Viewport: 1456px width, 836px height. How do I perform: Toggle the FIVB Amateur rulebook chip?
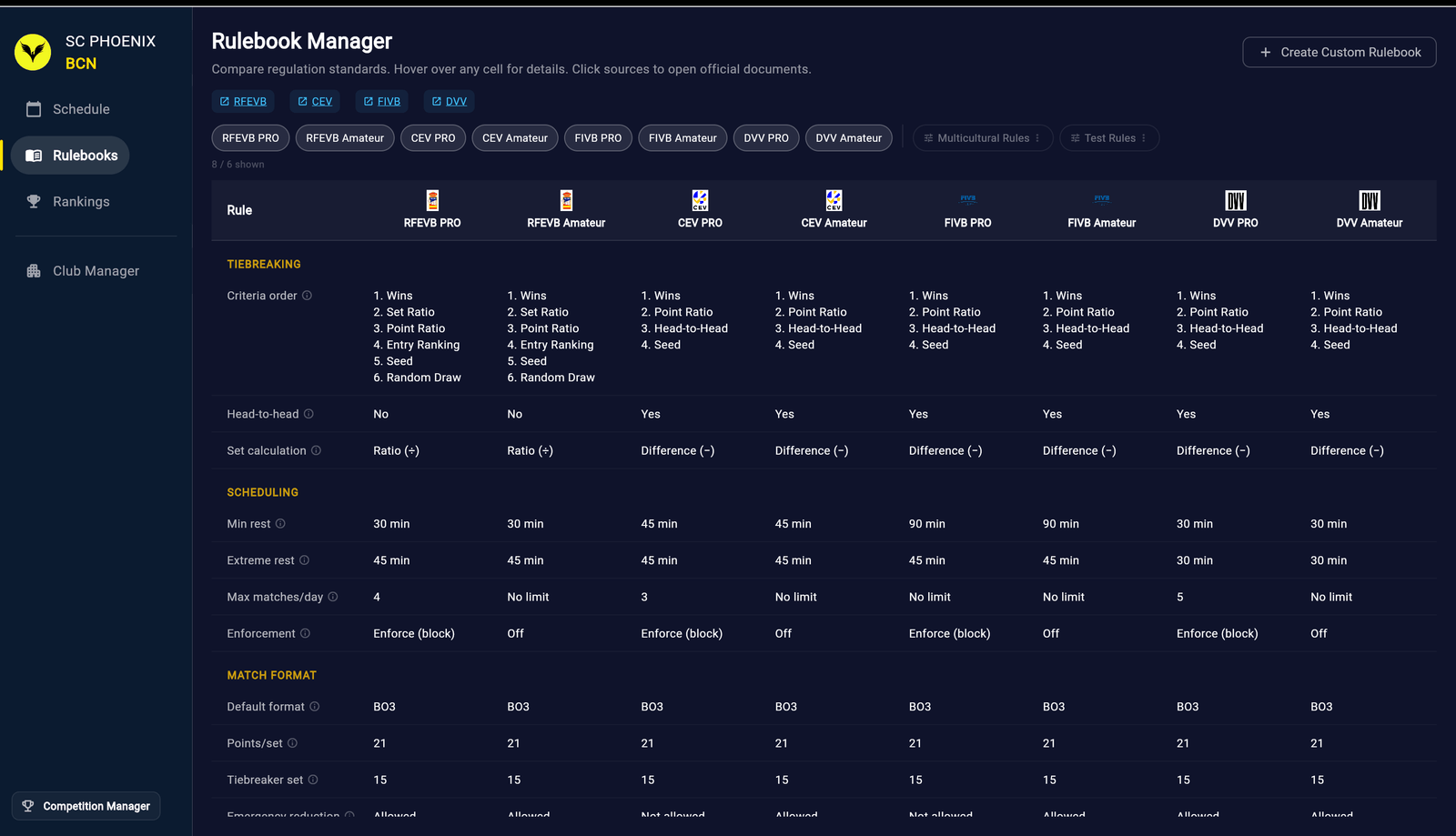(682, 138)
